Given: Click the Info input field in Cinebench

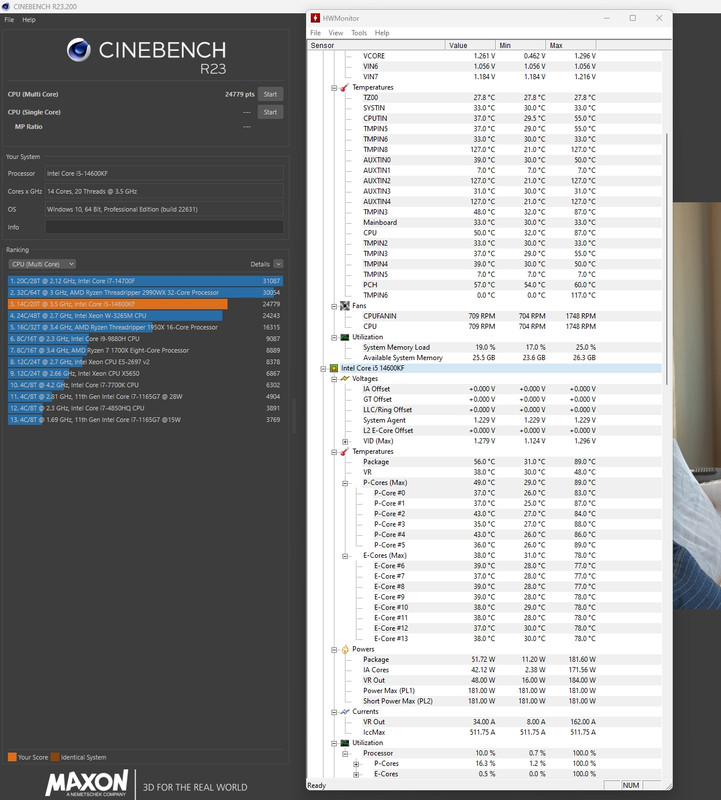Looking at the screenshot, I should pyautogui.click(x=164, y=227).
